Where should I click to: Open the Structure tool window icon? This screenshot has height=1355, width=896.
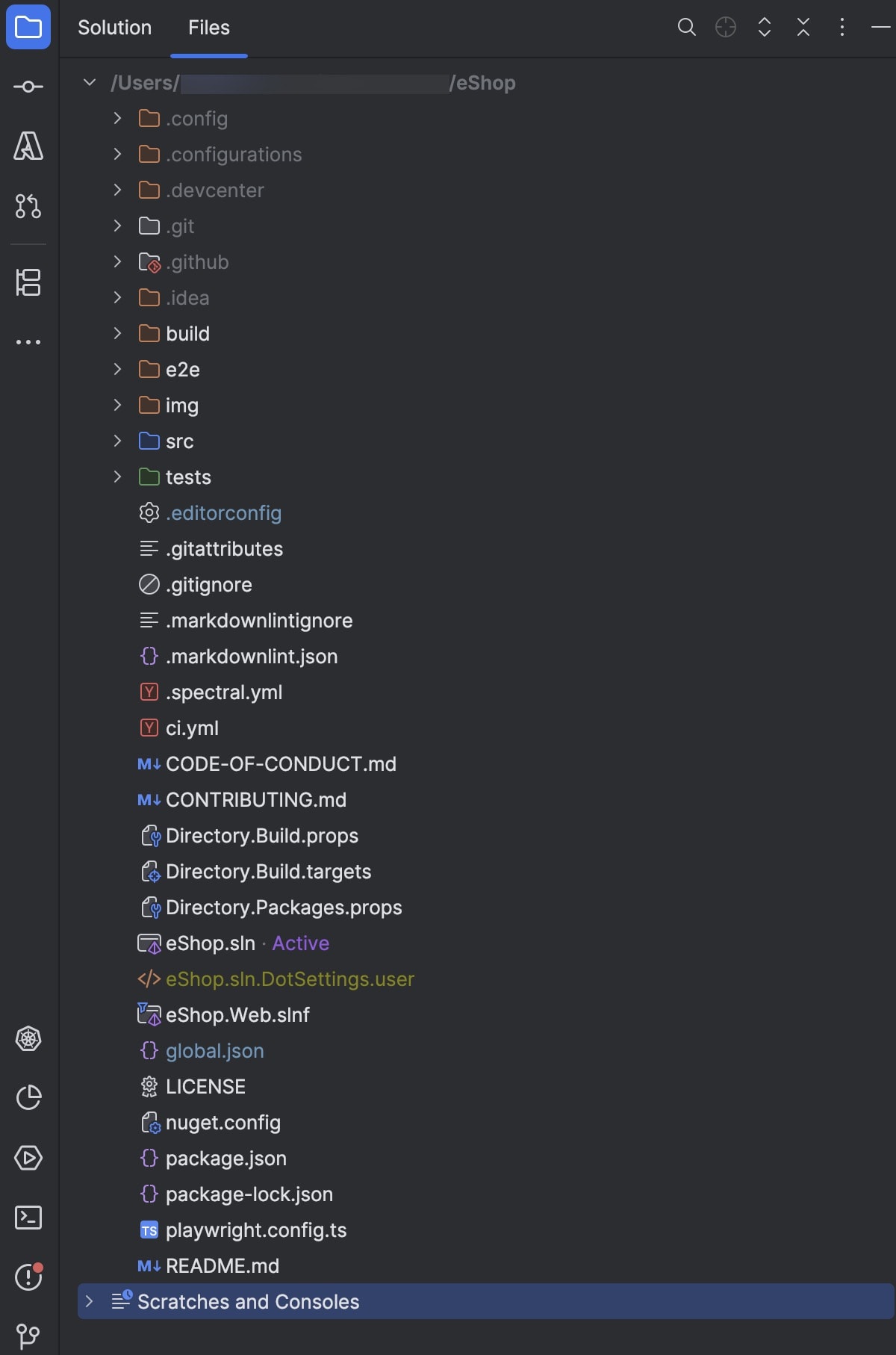(28, 282)
